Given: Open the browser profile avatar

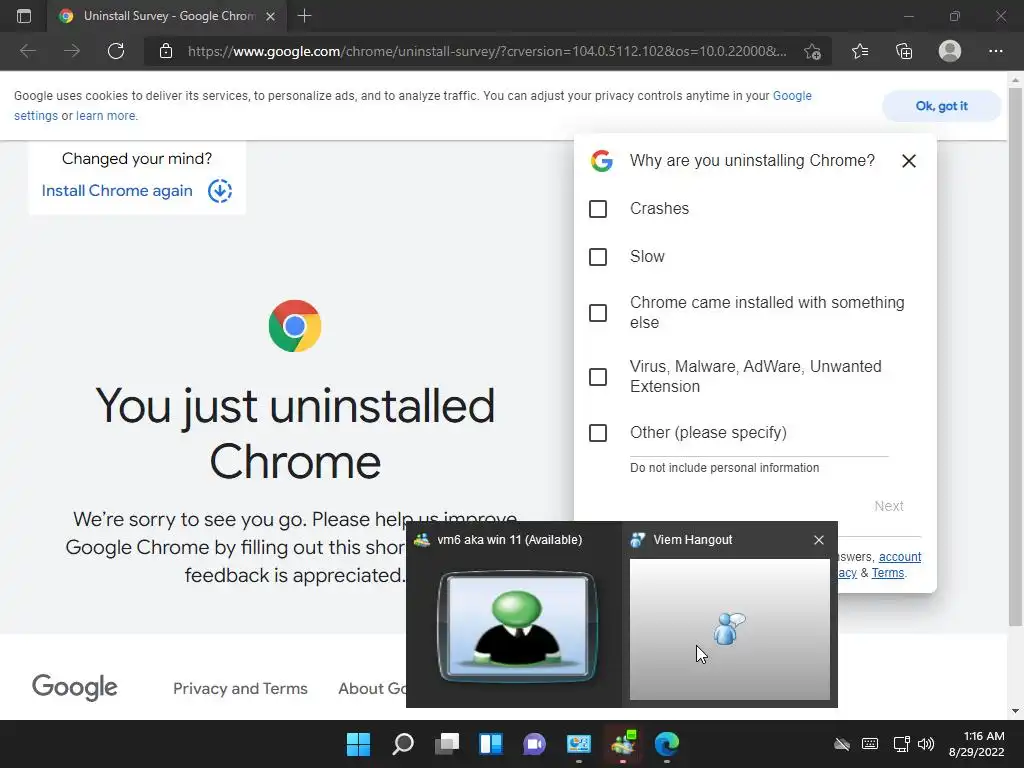Looking at the screenshot, I should [950, 51].
